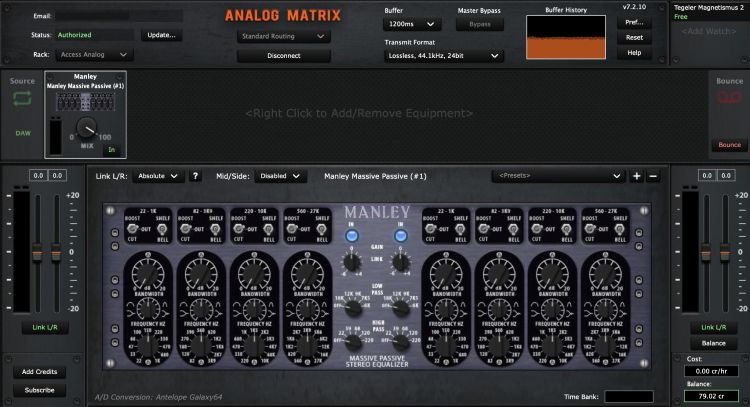Click the left input level fader handle
This screenshot has height=407, width=750.
(37, 253)
